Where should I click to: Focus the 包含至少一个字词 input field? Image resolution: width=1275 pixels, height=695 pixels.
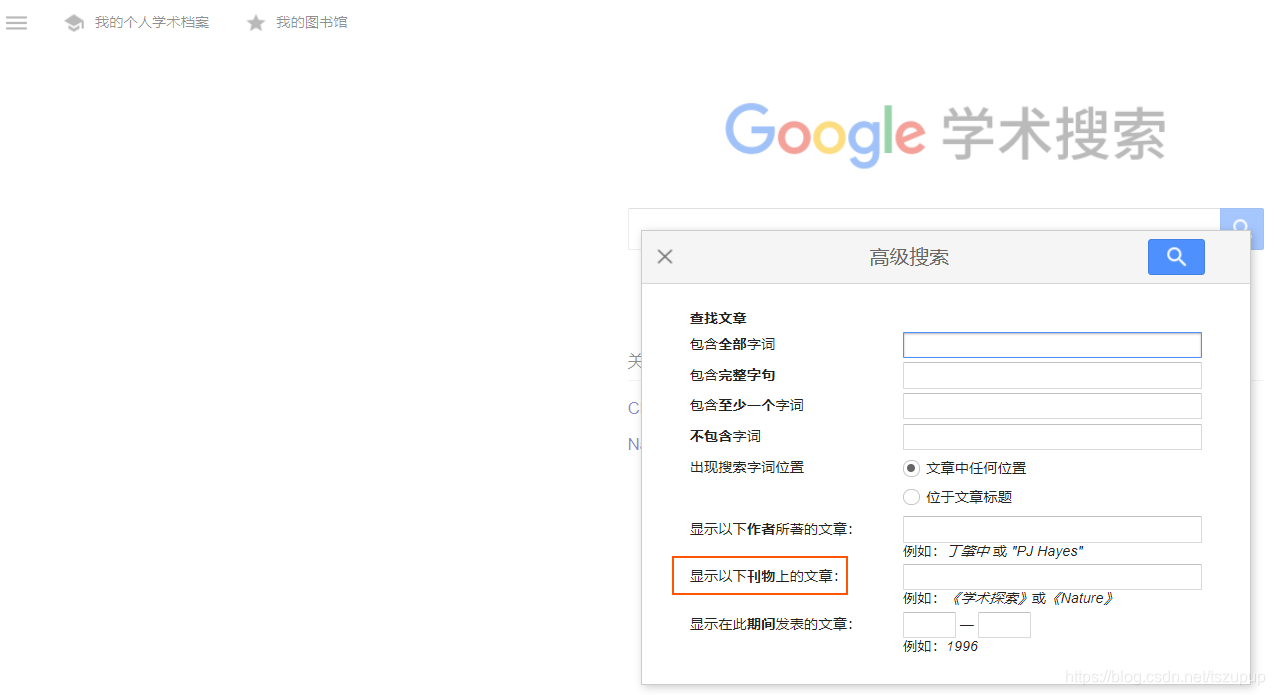coord(1052,406)
